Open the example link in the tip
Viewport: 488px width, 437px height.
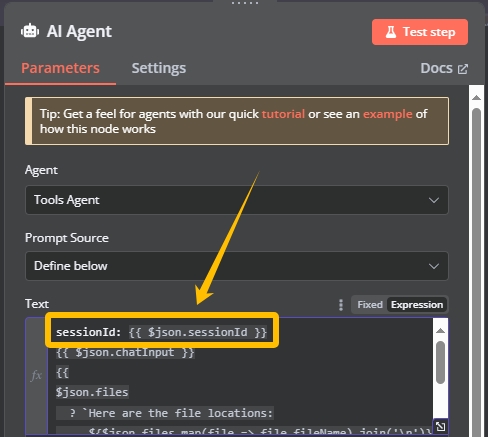point(387,114)
